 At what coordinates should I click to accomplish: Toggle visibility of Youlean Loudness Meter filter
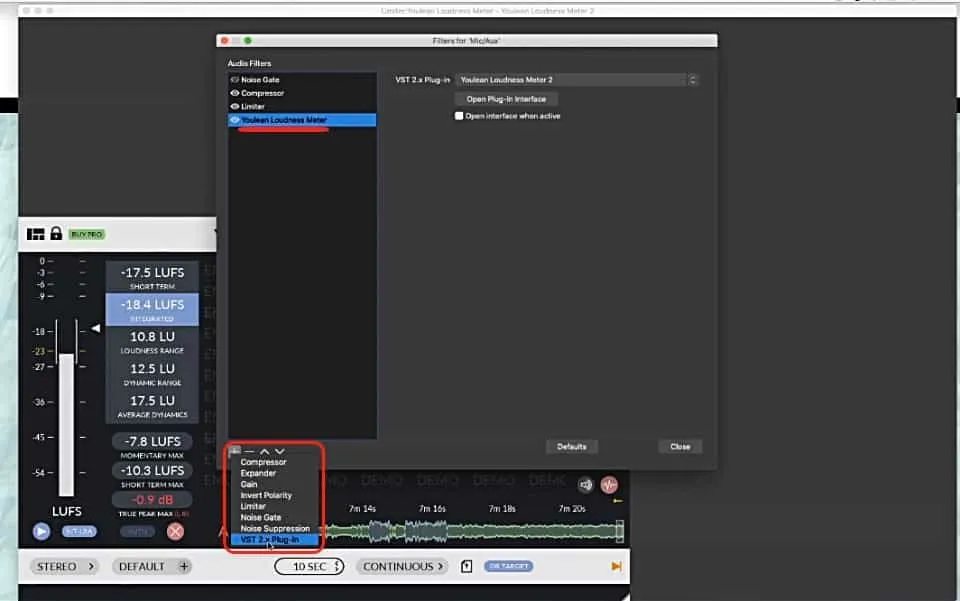(x=234, y=120)
